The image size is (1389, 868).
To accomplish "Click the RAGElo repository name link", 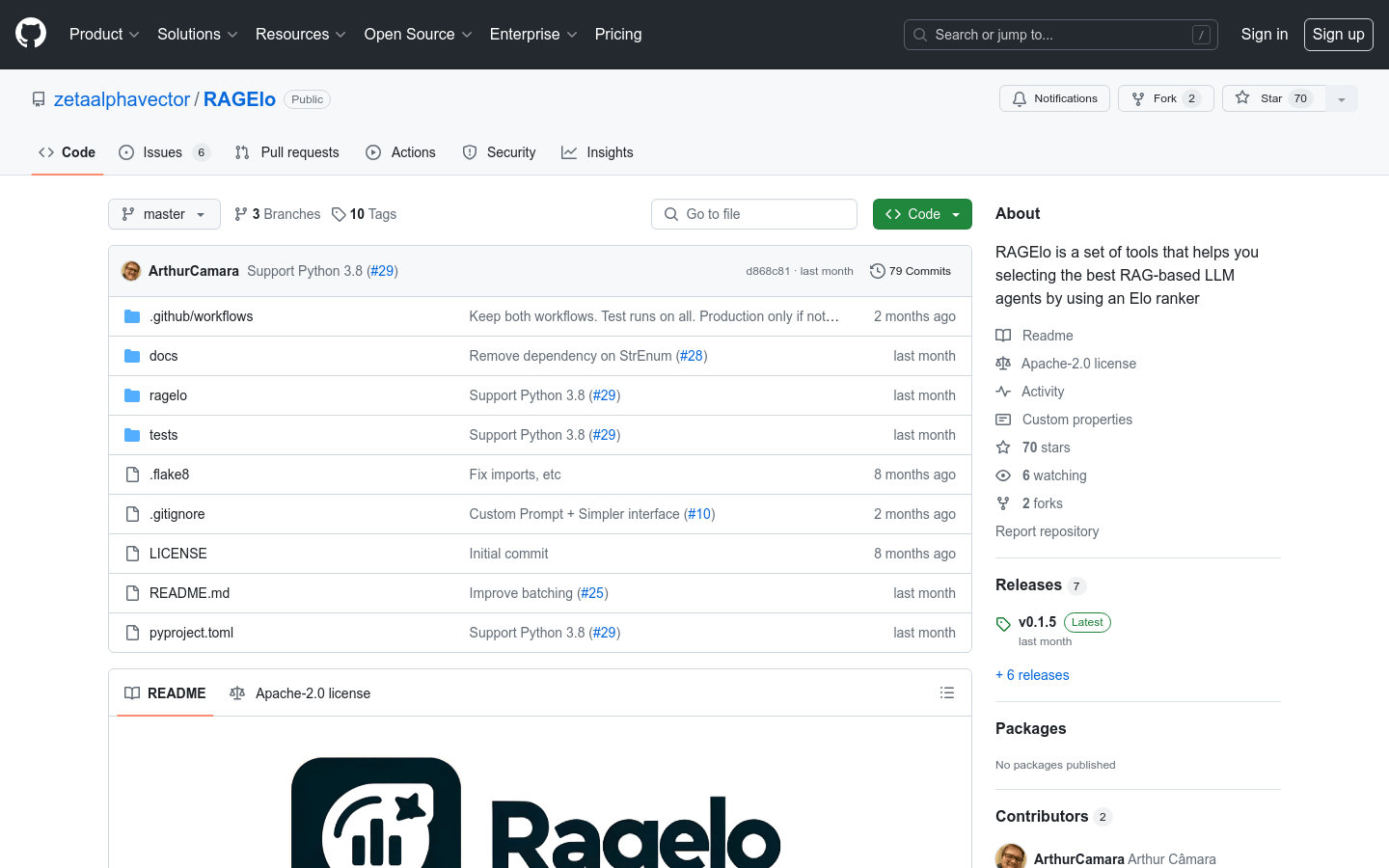I will pyautogui.click(x=239, y=99).
